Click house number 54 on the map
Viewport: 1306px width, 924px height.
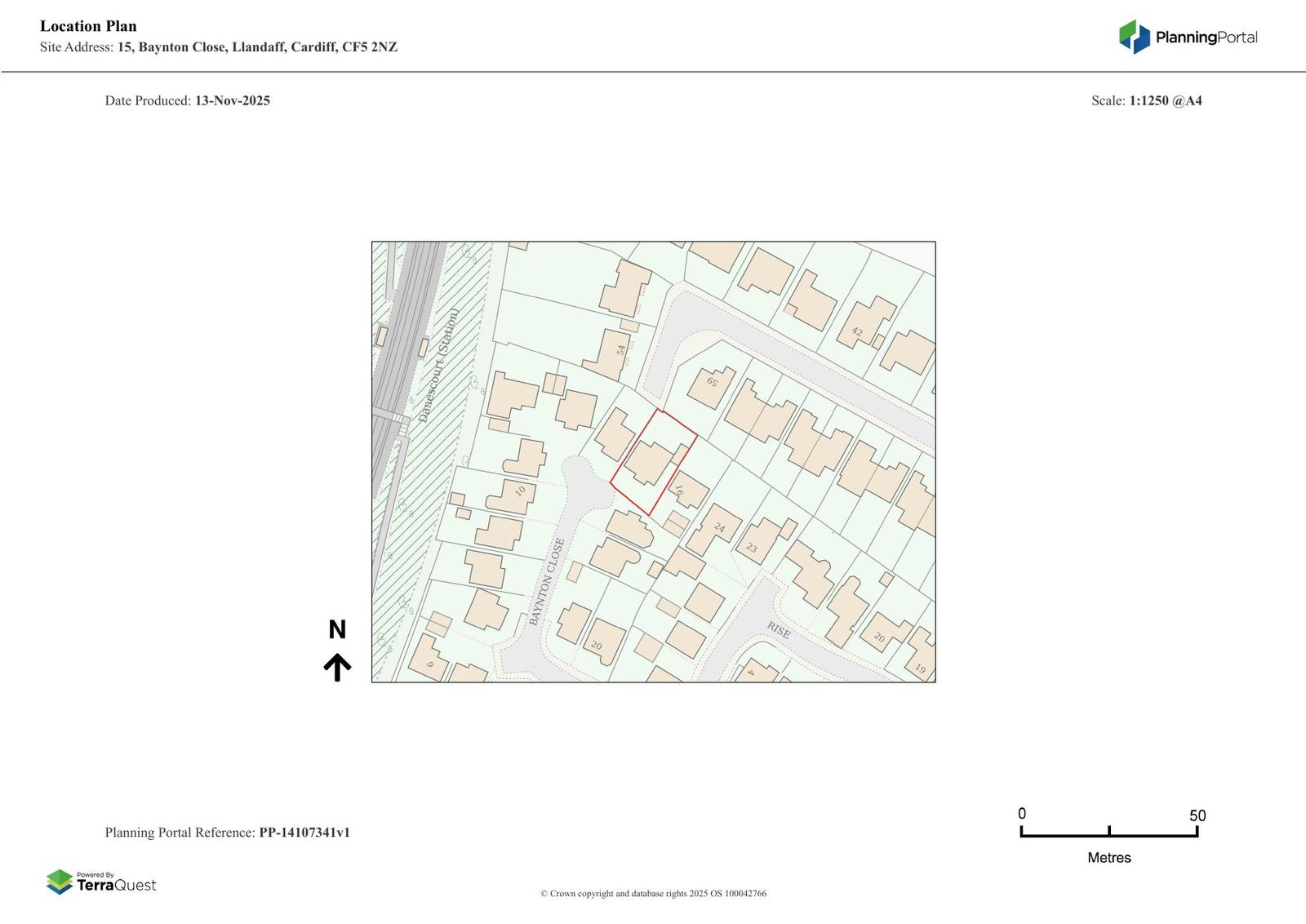point(620,349)
